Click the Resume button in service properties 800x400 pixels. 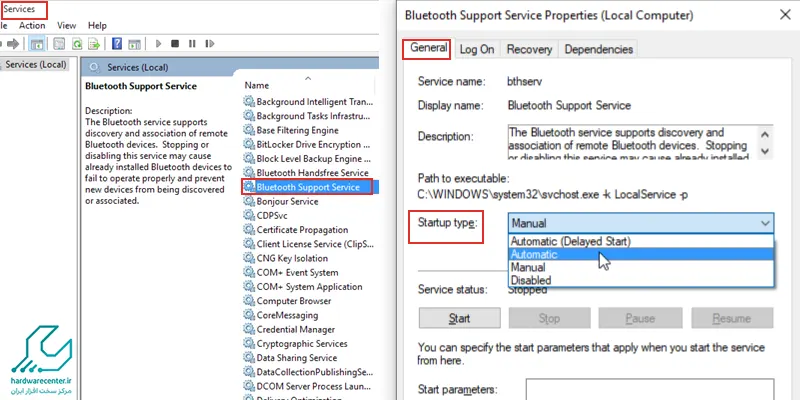point(732,318)
